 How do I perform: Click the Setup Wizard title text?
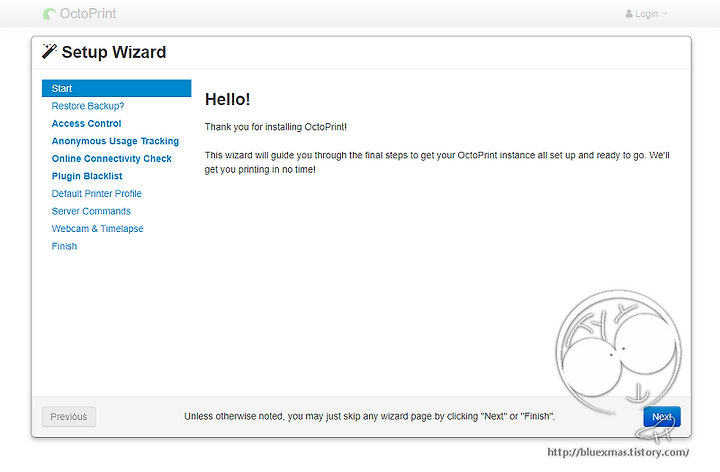point(114,52)
